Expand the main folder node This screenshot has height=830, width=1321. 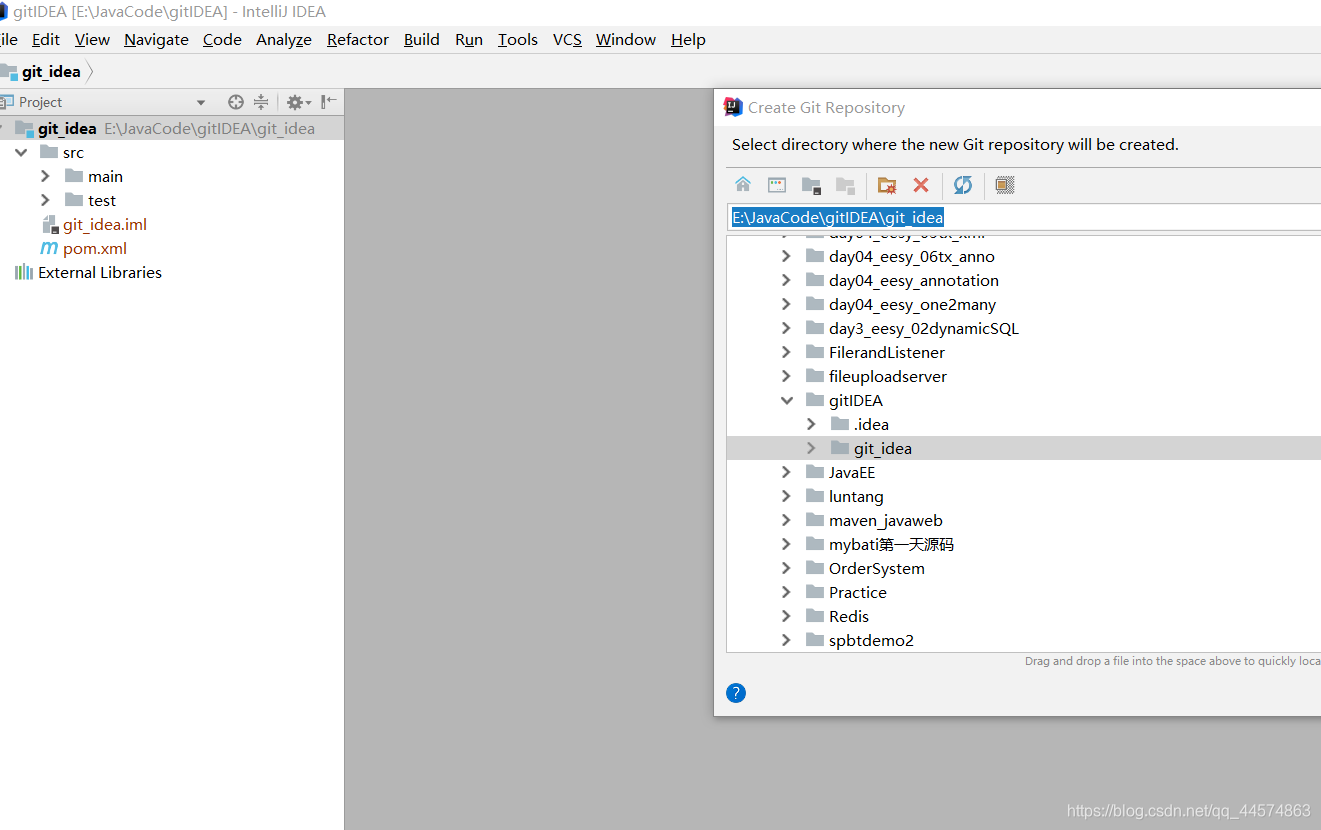click(45, 176)
